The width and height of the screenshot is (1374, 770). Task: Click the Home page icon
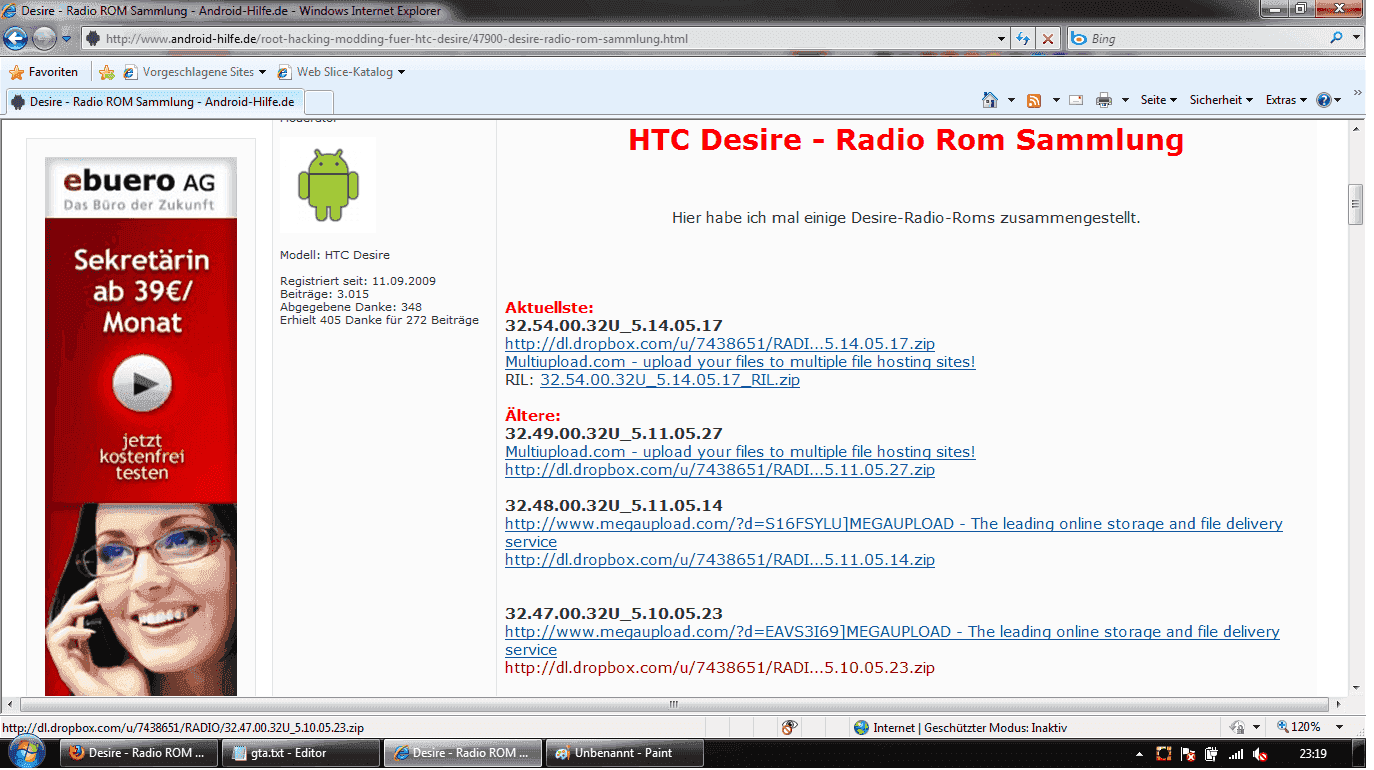click(990, 100)
